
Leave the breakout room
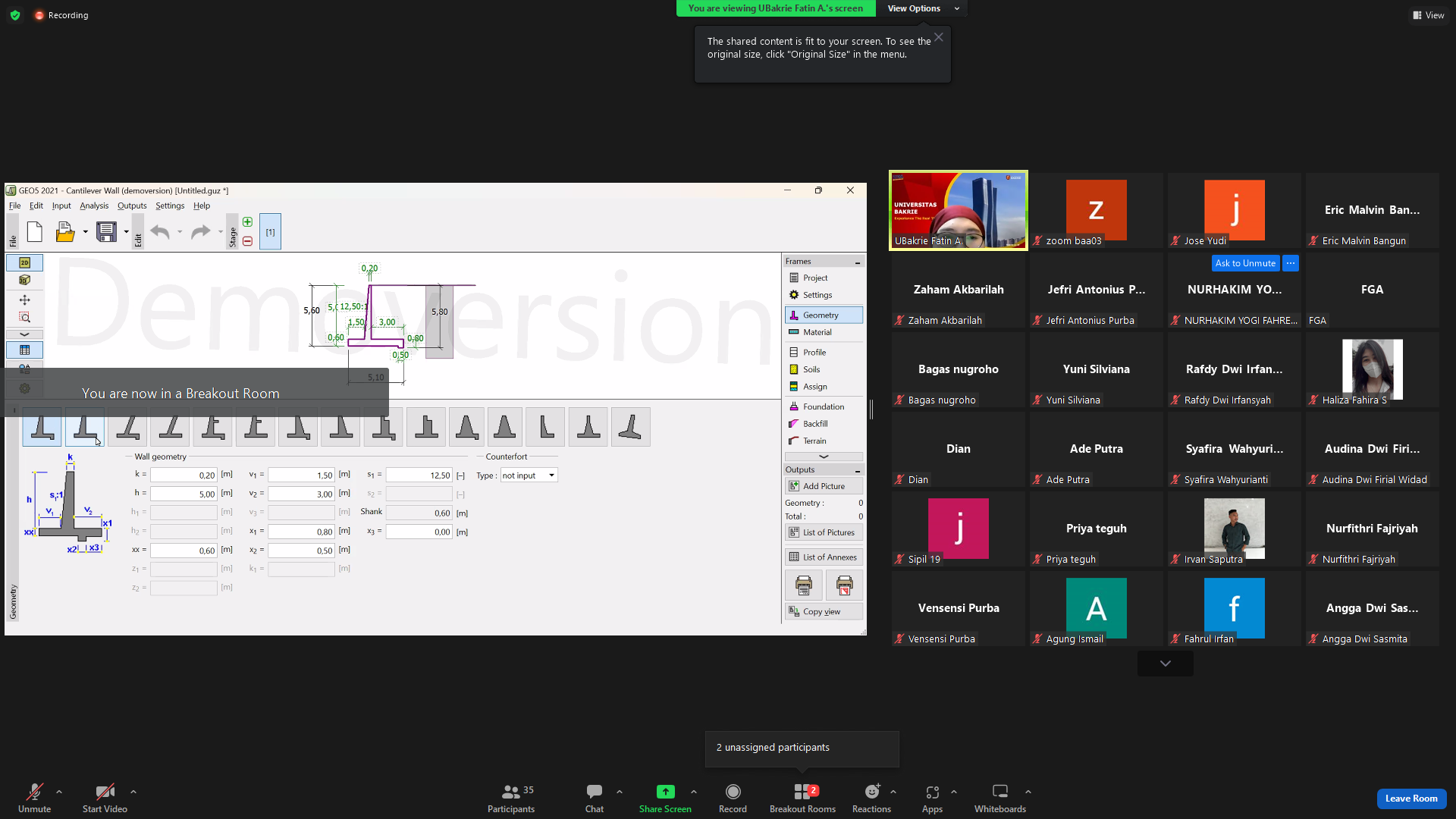pos(1411,799)
